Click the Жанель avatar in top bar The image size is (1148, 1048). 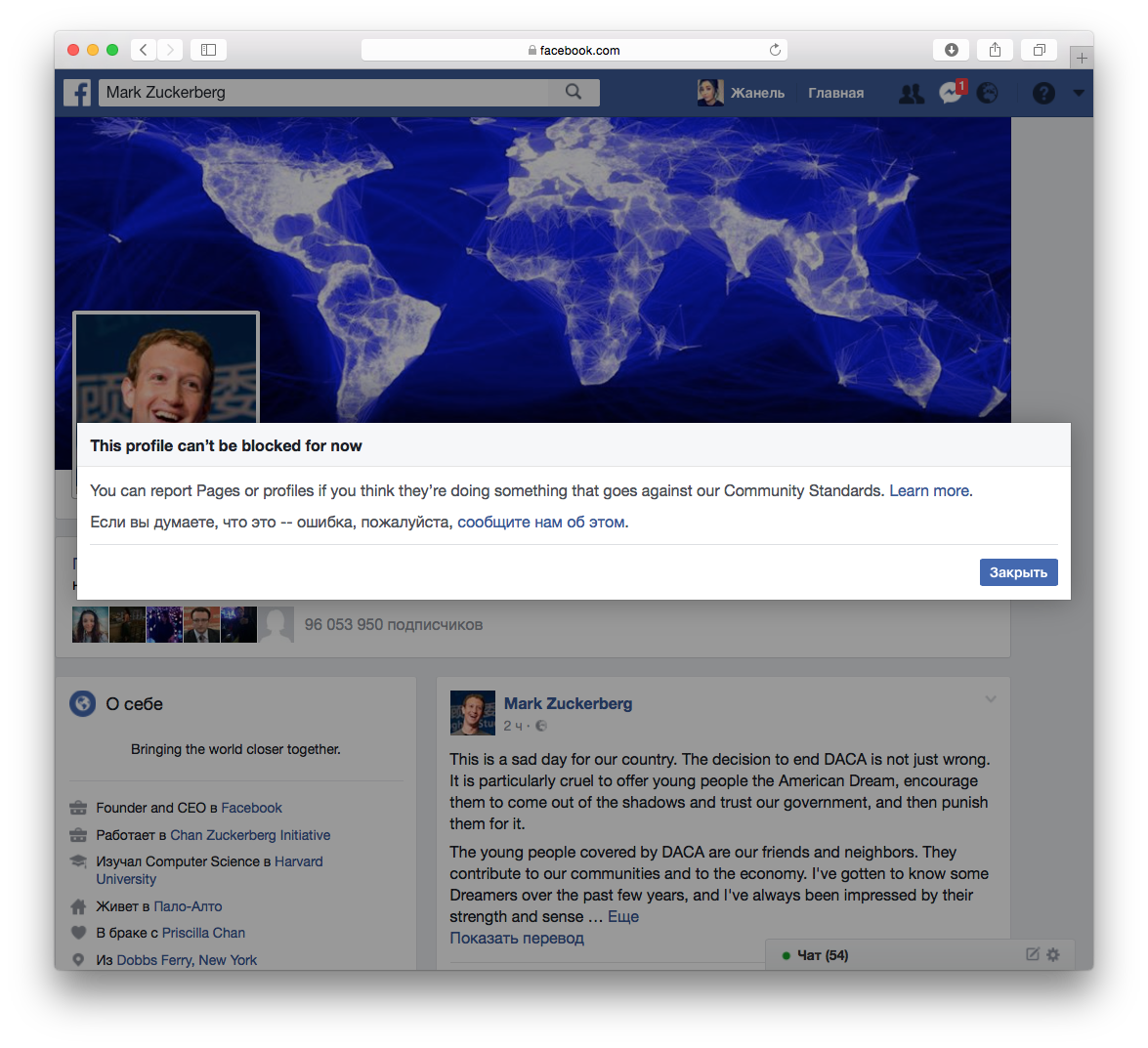point(710,93)
